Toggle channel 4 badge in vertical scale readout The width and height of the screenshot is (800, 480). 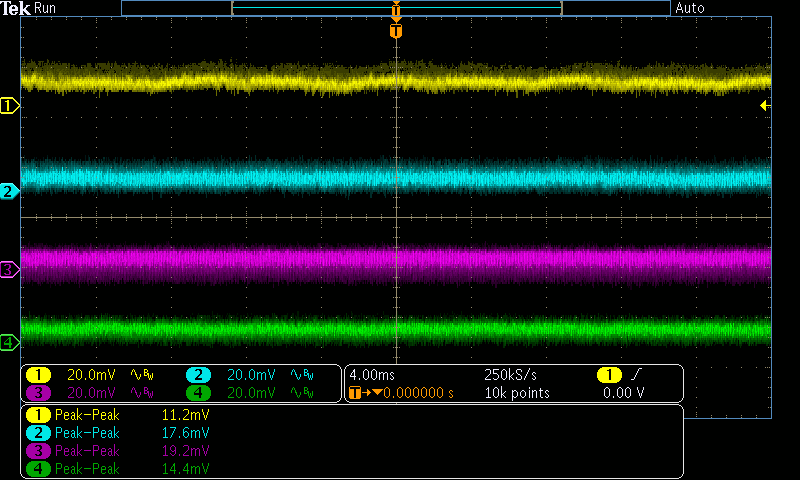click(198, 393)
